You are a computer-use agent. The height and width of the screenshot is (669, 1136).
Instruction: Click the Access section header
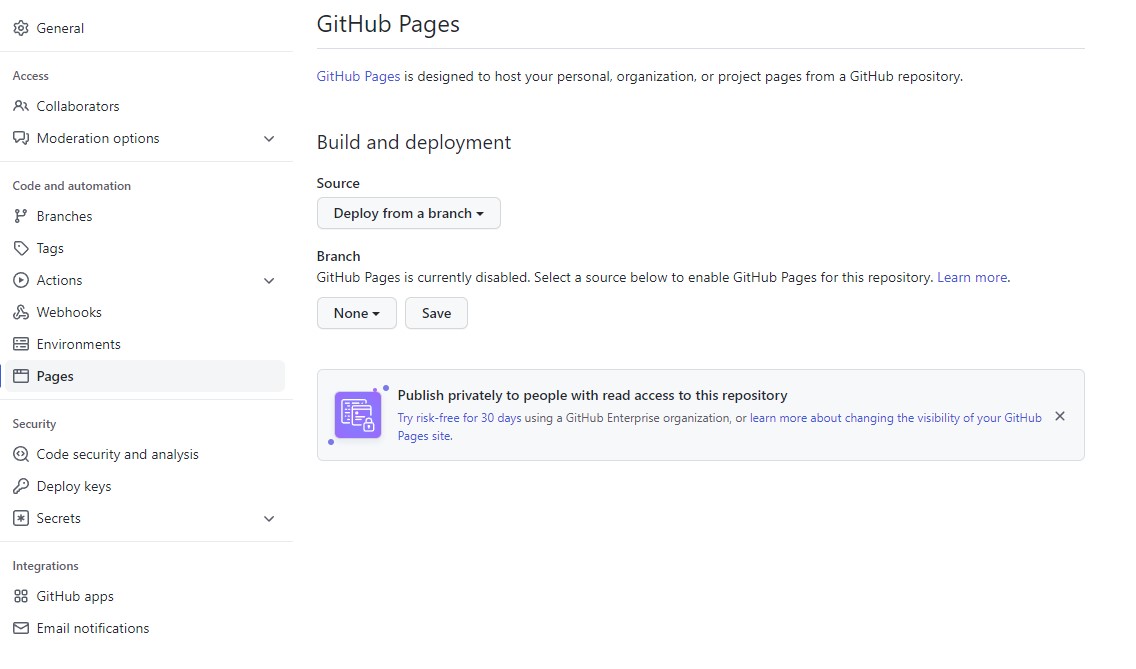pyautogui.click(x=30, y=76)
